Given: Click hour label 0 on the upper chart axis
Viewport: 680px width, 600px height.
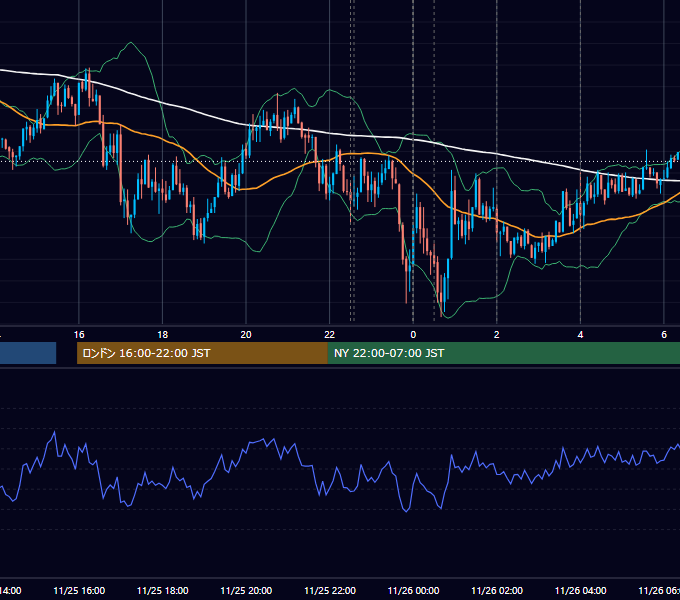Looking at the screenshot, I should click(x=413, y=335).
